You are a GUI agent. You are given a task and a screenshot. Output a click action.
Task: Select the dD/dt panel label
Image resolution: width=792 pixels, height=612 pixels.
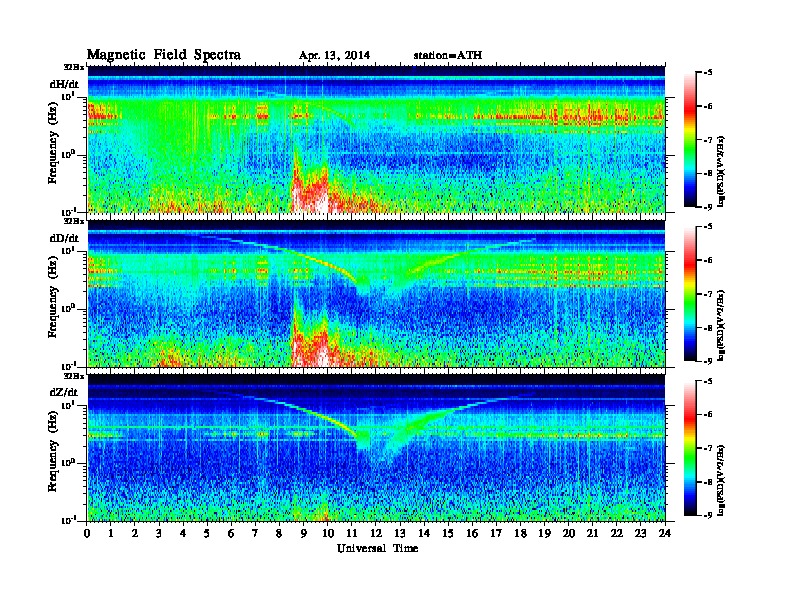click(x=64, y=238)
